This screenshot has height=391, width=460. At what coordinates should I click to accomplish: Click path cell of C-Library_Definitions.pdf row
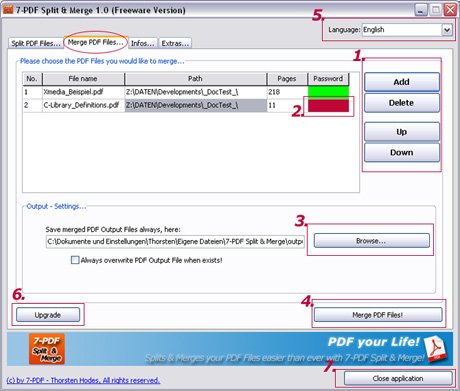pos(196,105)
